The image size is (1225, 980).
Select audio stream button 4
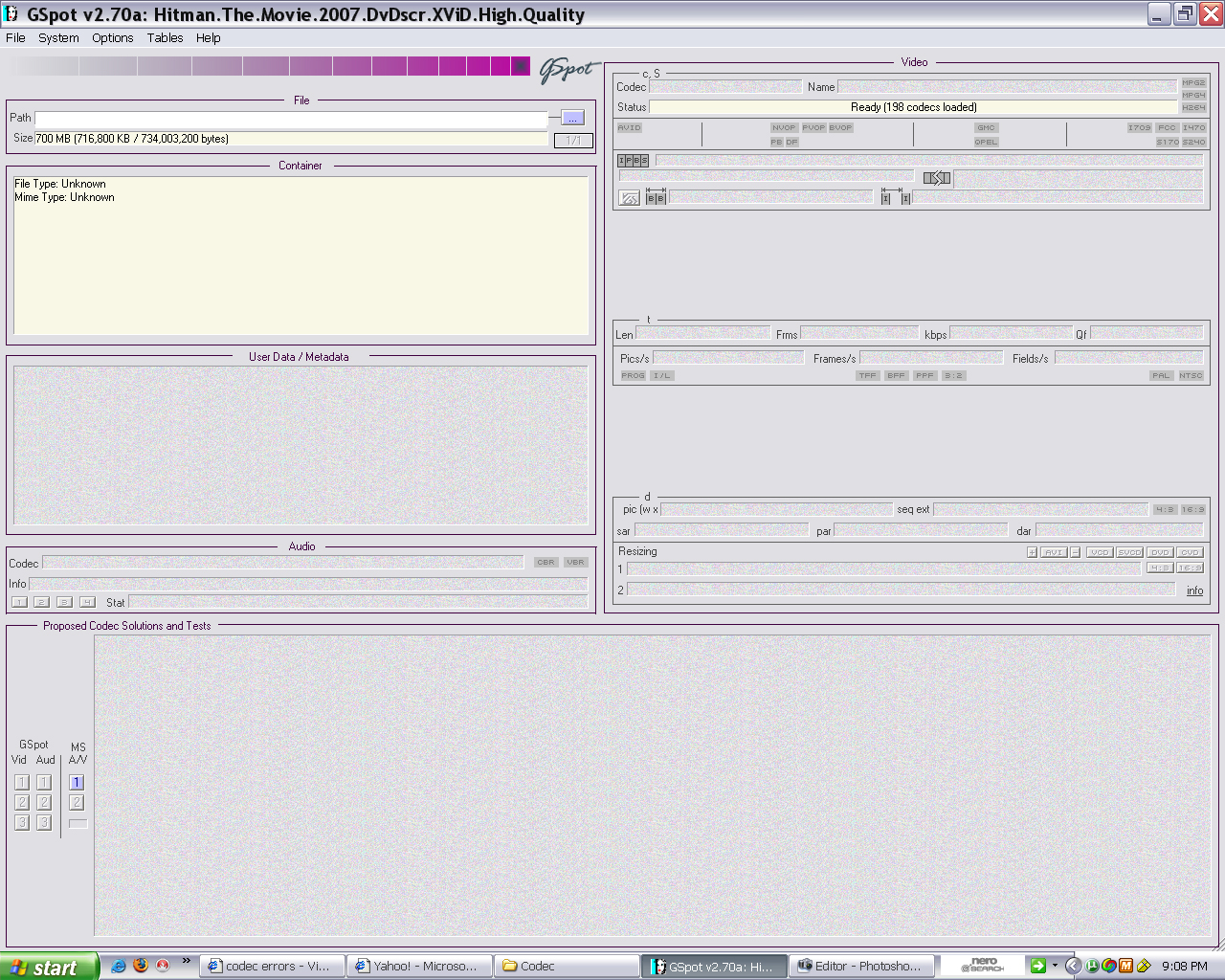coord(87,602)
